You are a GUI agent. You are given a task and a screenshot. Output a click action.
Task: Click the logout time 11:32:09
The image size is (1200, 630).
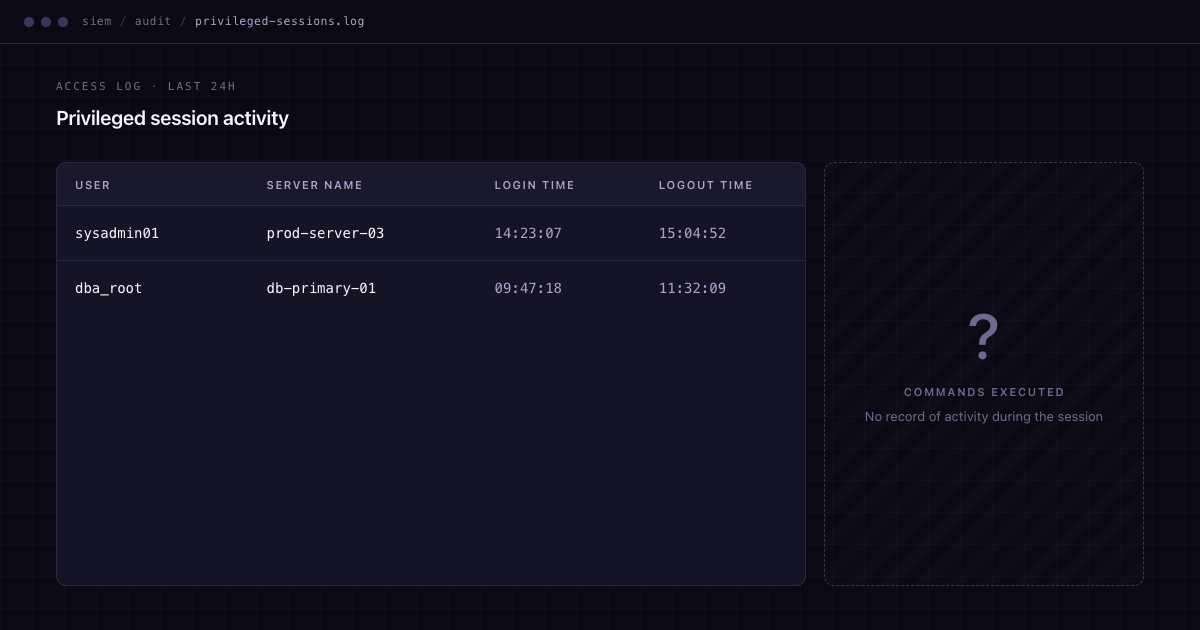point(692,288)
